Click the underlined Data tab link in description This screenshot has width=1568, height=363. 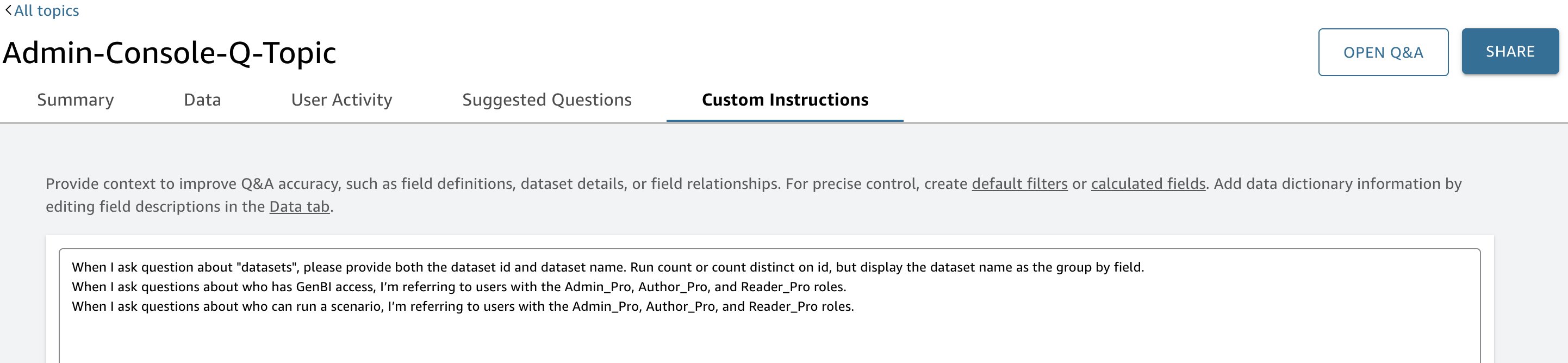click(300, 207)
